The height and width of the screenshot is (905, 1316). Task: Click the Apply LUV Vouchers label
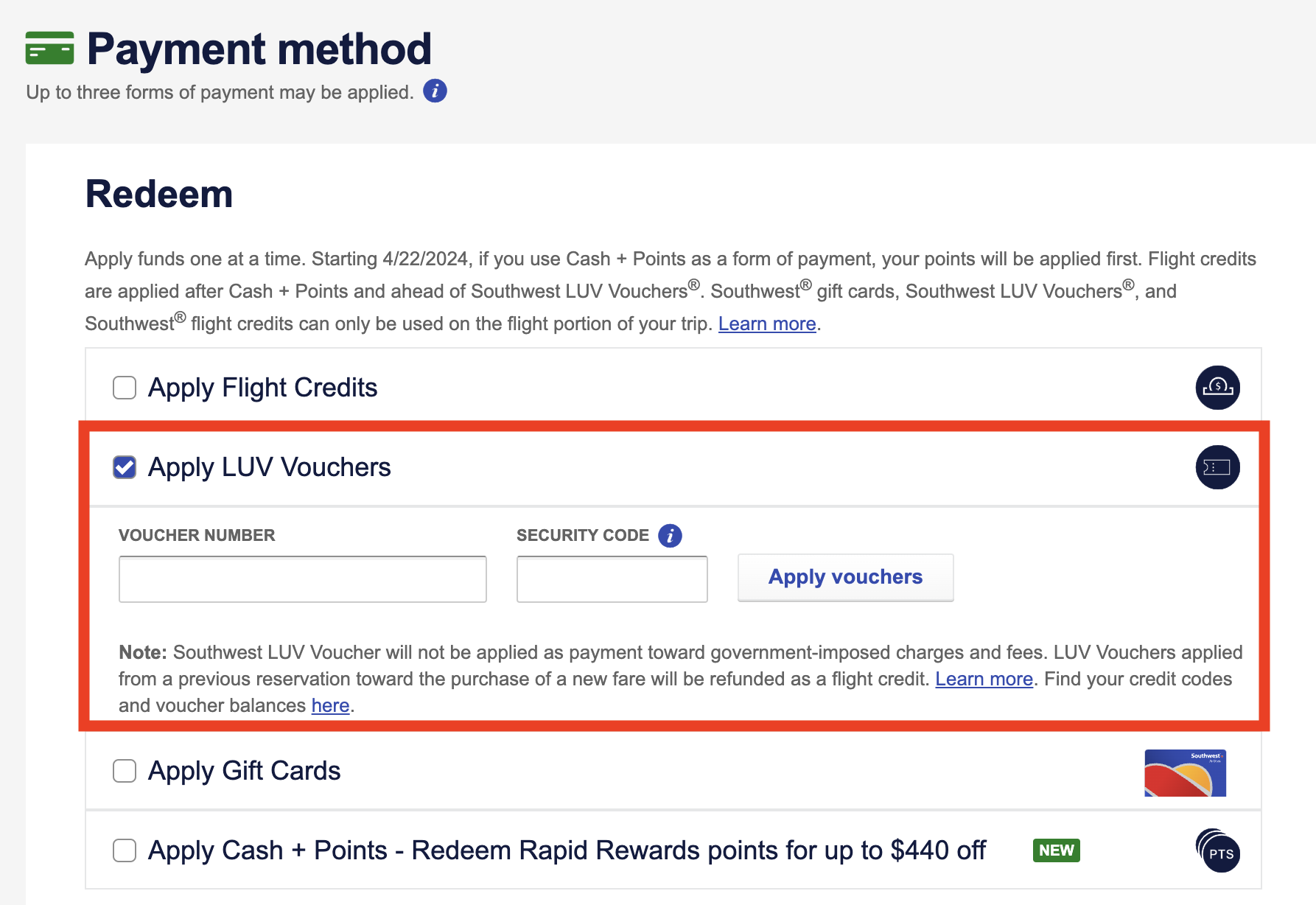click(270, 467)
